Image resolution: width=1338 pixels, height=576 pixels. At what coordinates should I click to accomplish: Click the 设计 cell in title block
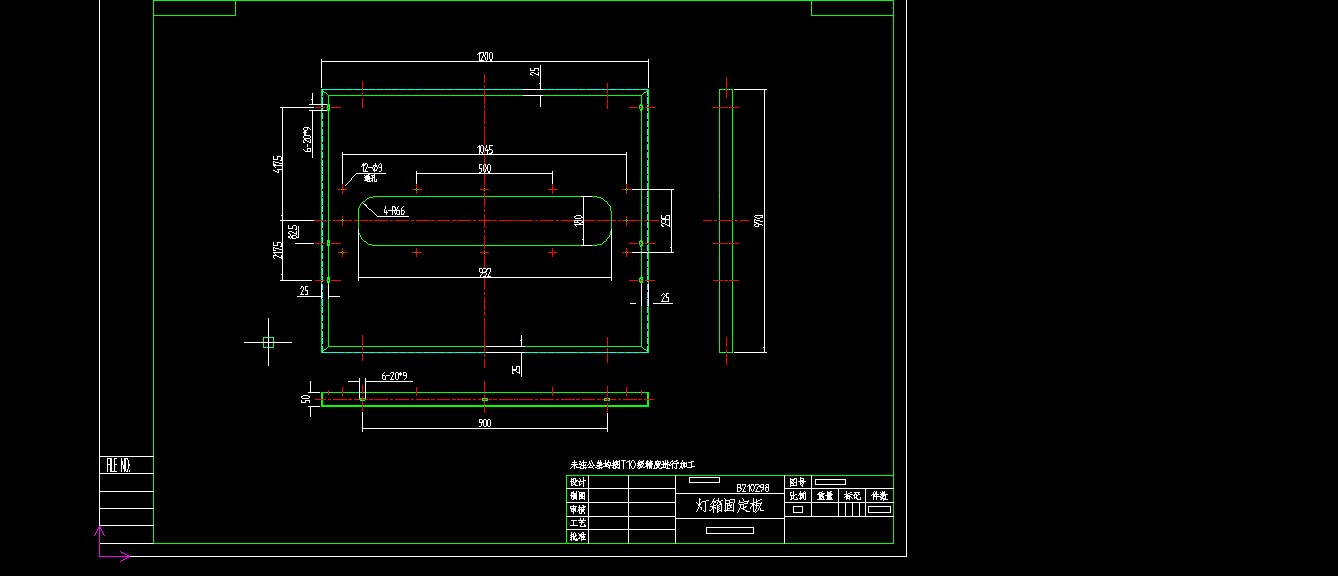point(577,482)
